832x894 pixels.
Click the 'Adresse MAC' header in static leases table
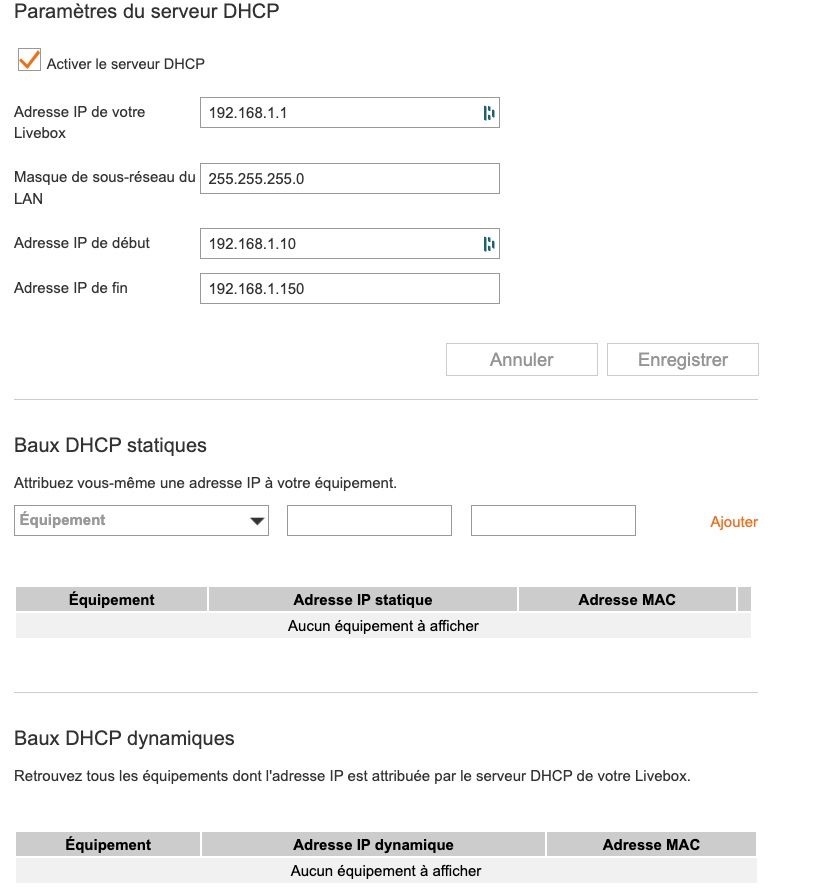tap(627, 599)
